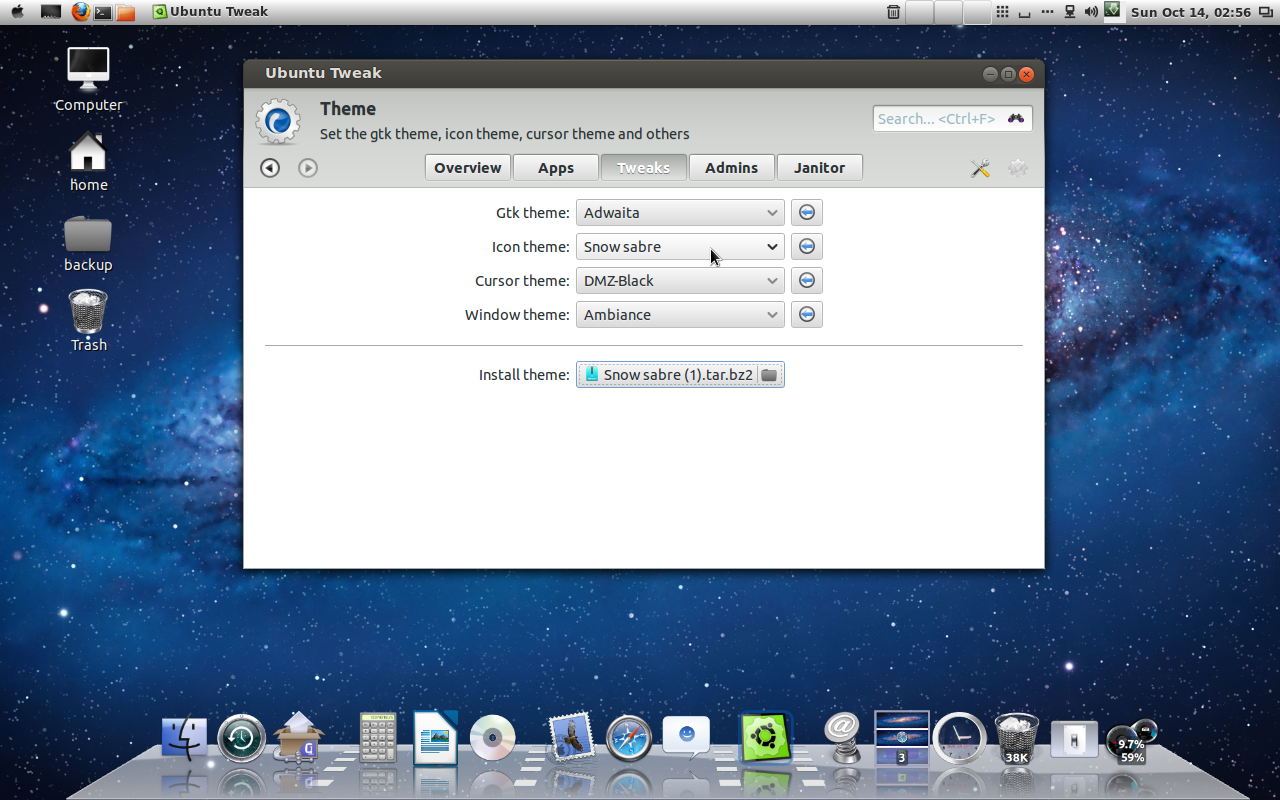This screenshot has height=800, width=1280.
Task: Switch to the Overview tab
Action: pos(467,168)
